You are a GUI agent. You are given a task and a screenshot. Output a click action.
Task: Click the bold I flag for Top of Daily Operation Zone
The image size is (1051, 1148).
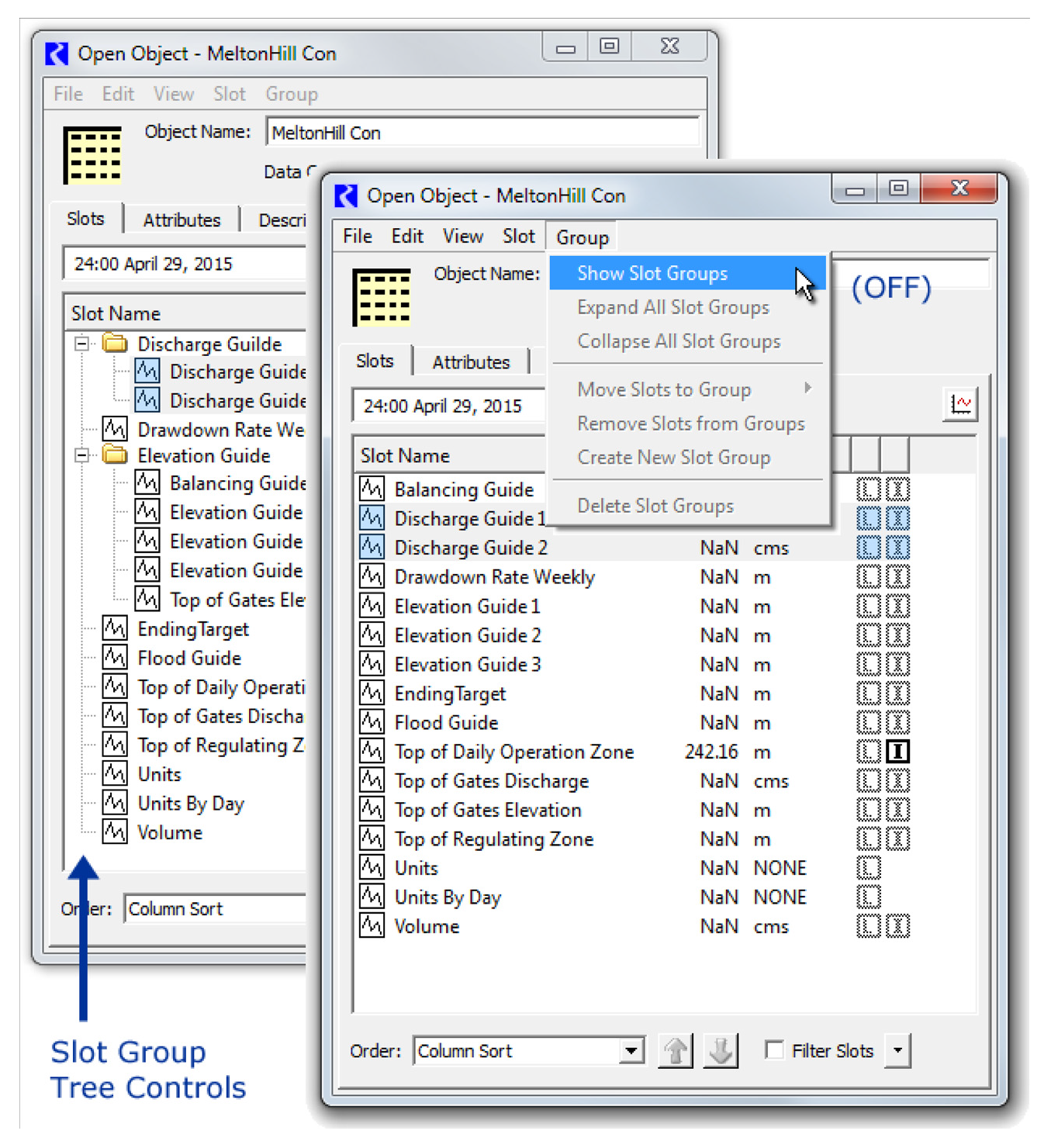click(x=897, y=751)
